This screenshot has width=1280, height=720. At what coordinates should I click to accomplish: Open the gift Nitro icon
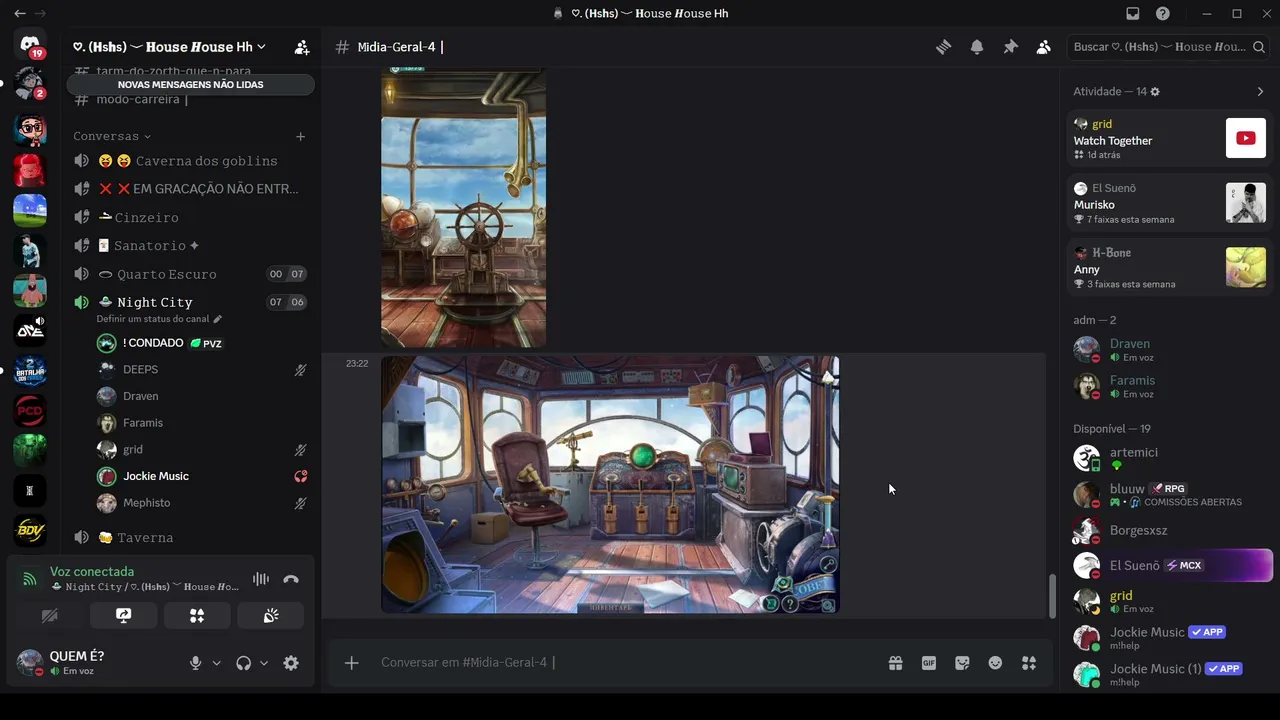tap(895, 663)
